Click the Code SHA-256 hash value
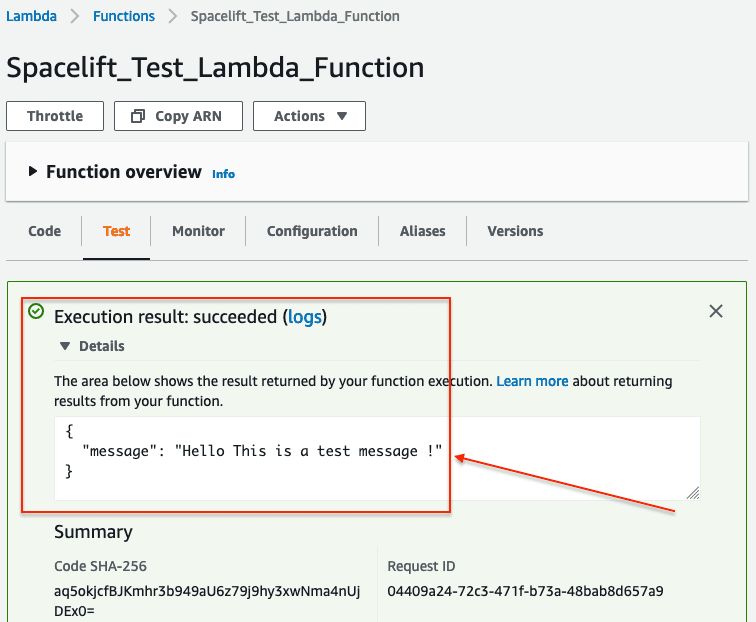756x622 pixels. [207, 601]
